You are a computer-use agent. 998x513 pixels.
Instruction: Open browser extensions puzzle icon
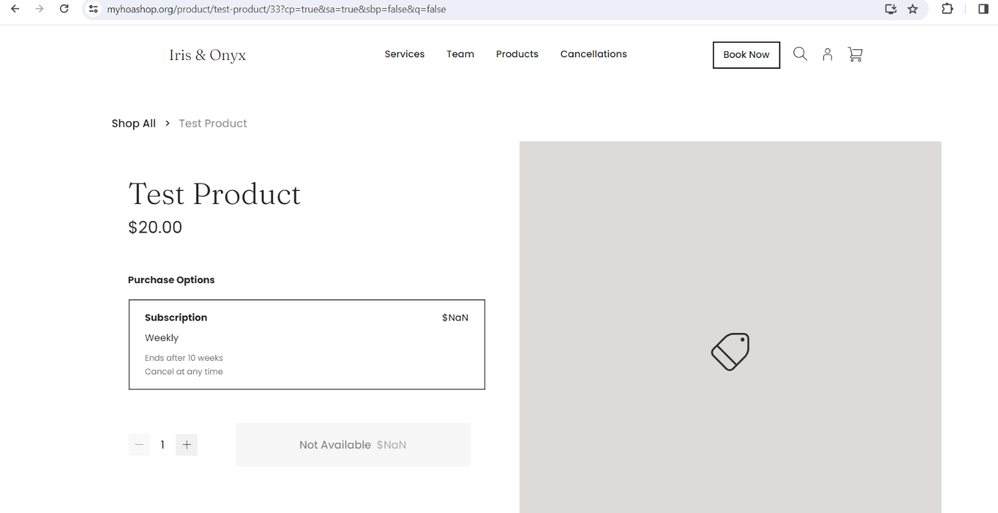point(947,9)
